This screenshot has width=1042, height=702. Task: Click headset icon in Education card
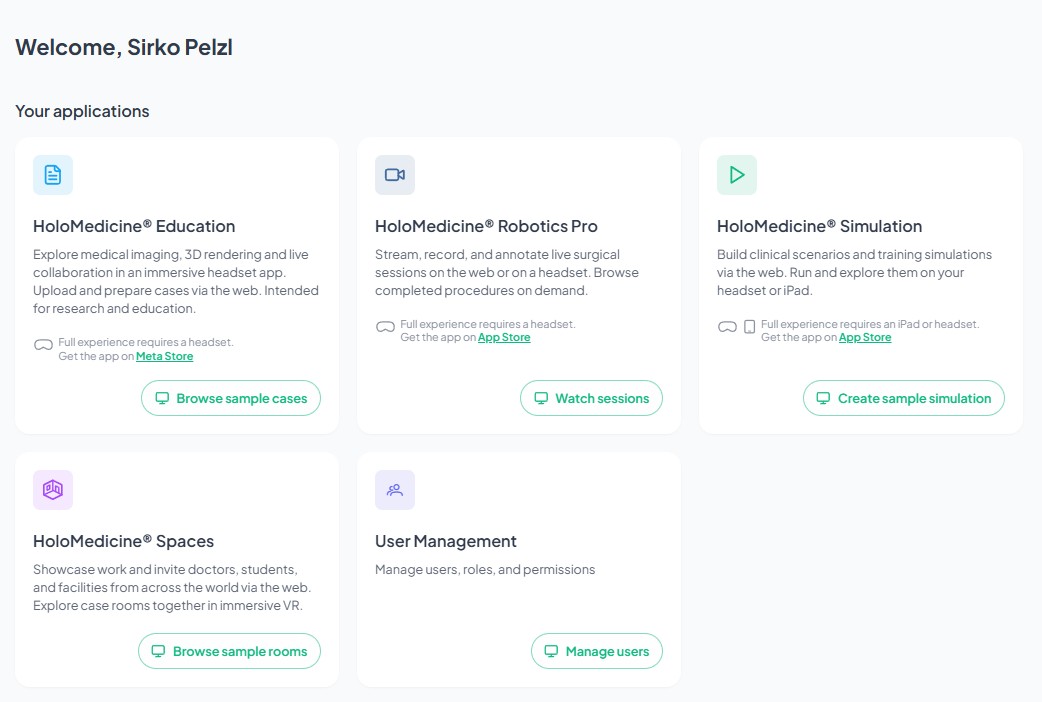tap(43, 344)
